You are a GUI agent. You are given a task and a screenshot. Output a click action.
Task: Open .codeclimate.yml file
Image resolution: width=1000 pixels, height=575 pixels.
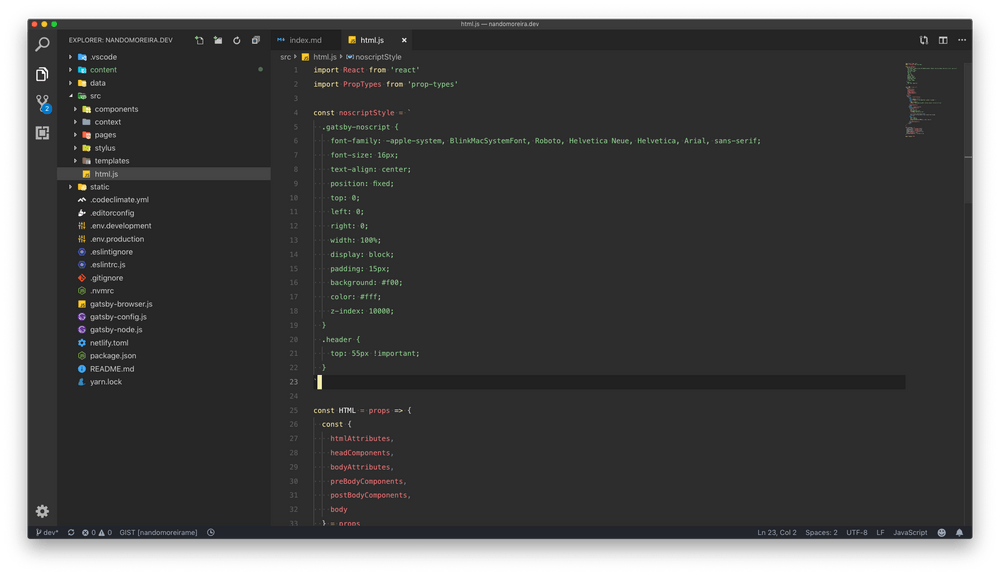point(119,200)
